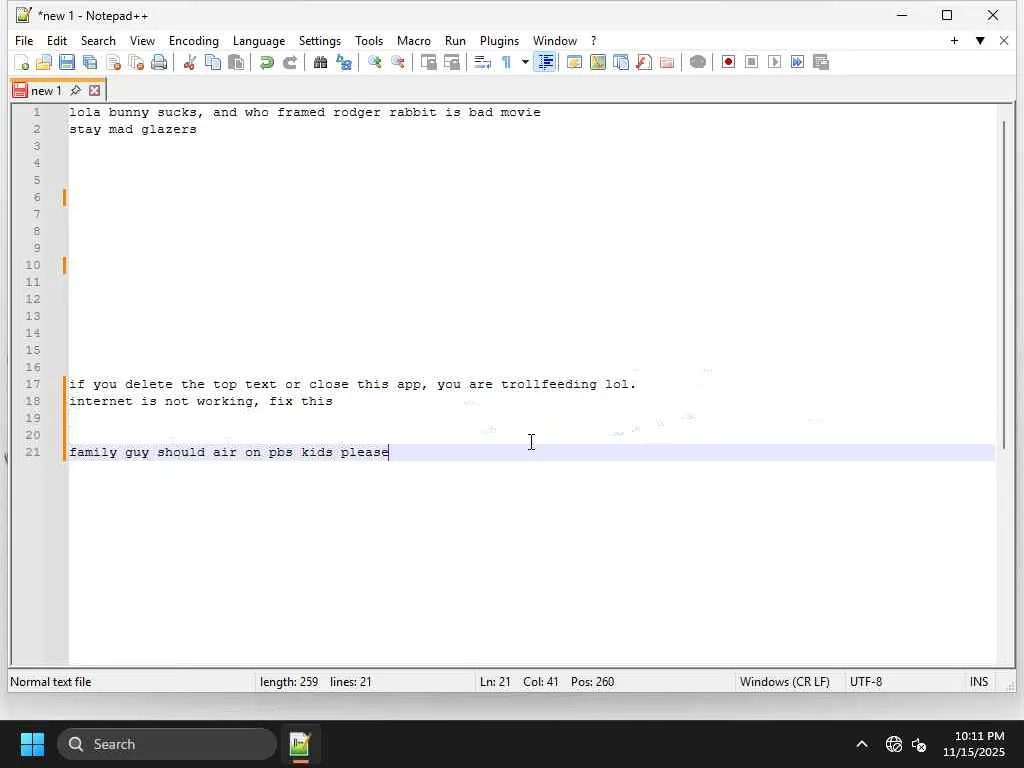Open the black triangle tab list dropdown
The height and width of the screenshot is (768, 1024).
point(980,40)
